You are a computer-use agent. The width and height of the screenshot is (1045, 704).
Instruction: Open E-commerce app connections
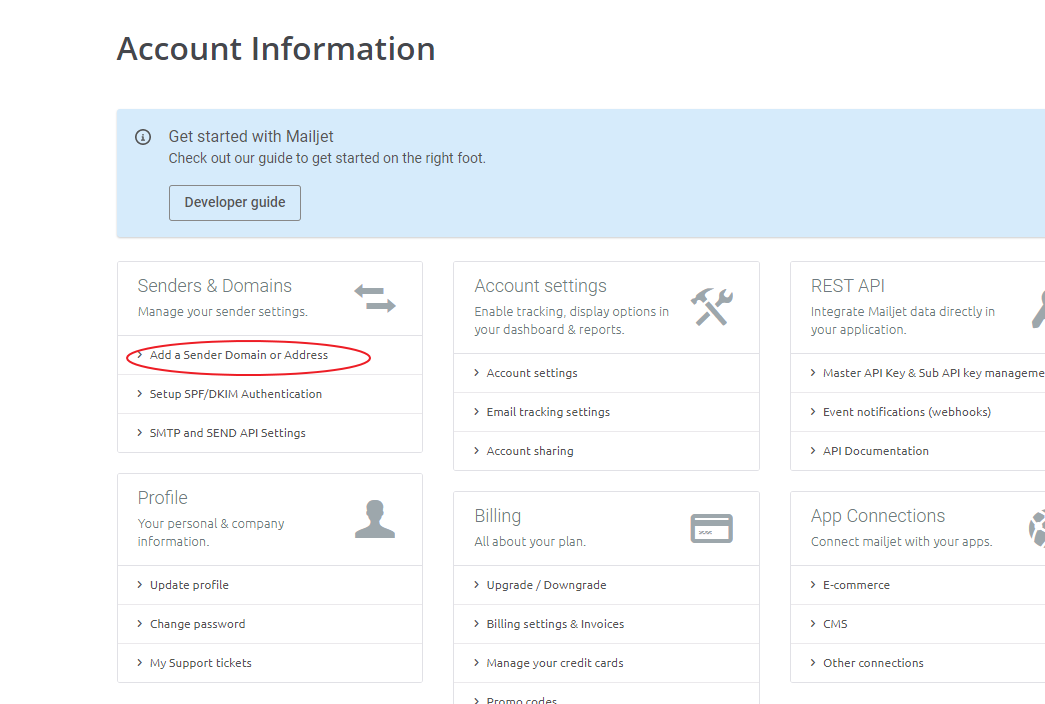coord(856,585)
